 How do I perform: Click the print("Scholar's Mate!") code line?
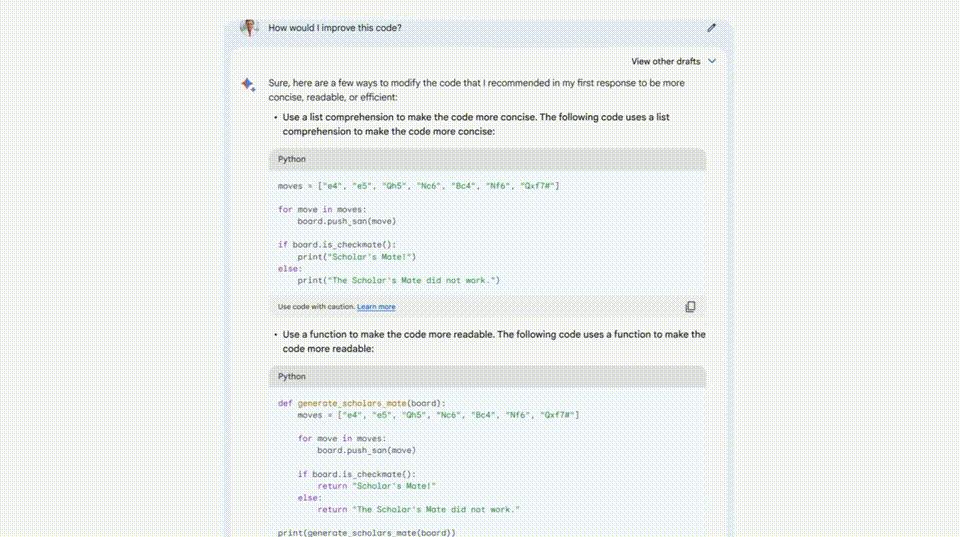[x=348, y=257]
